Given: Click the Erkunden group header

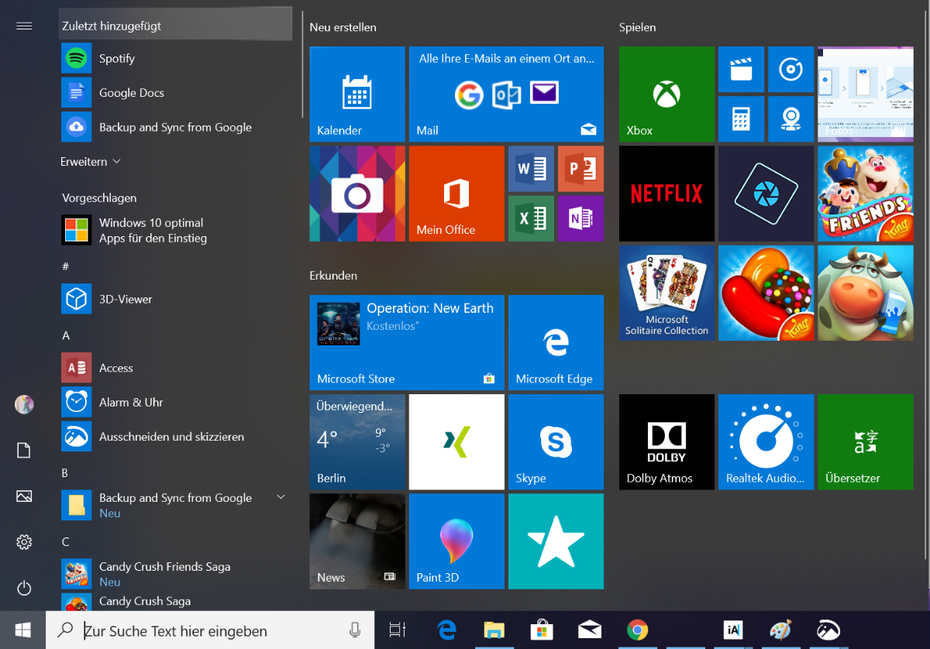Looking at the screenshot, I should [x=333, y=275].
